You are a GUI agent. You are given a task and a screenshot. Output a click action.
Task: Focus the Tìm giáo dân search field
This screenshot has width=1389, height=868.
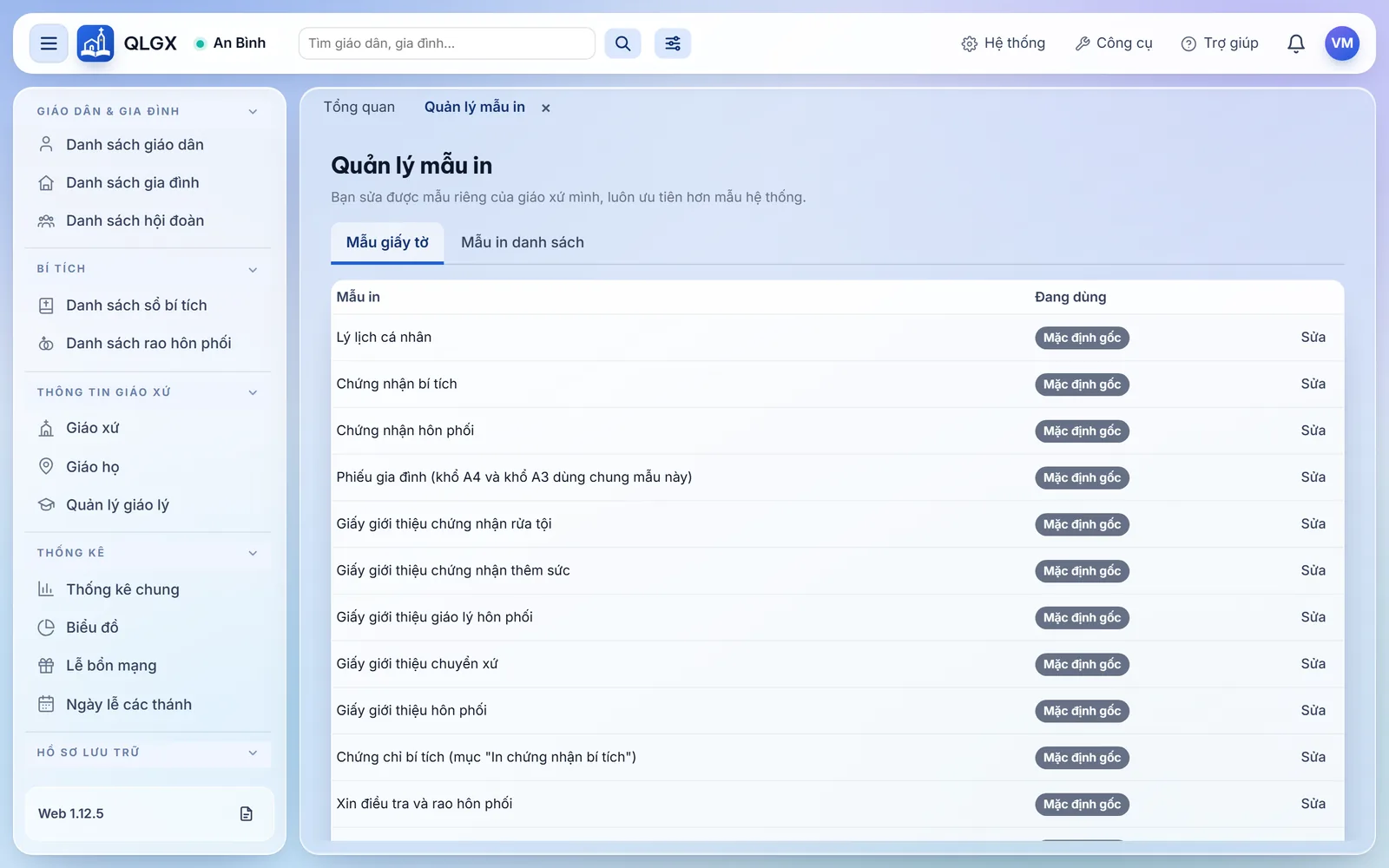(446, 43)
